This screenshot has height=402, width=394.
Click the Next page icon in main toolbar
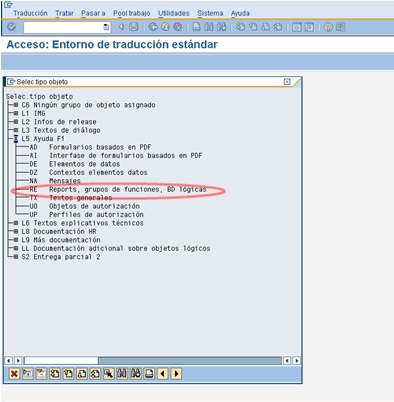(265, 27)
